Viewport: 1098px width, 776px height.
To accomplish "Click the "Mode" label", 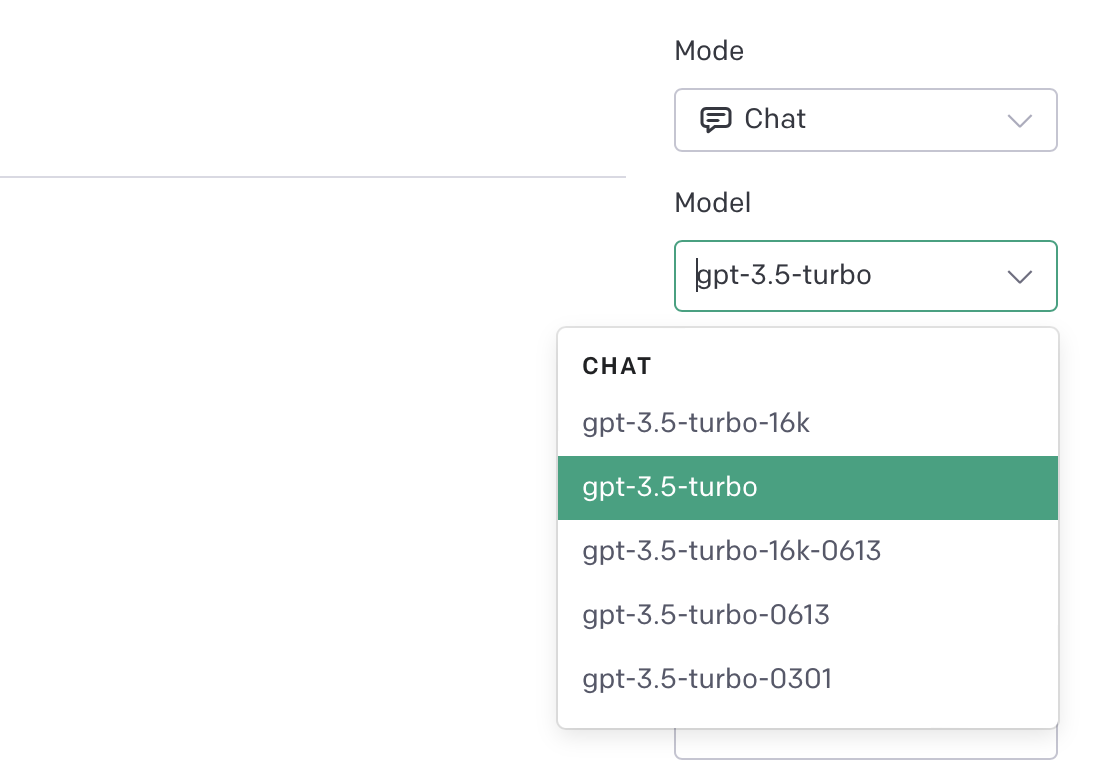I will [x=709, y=50].
